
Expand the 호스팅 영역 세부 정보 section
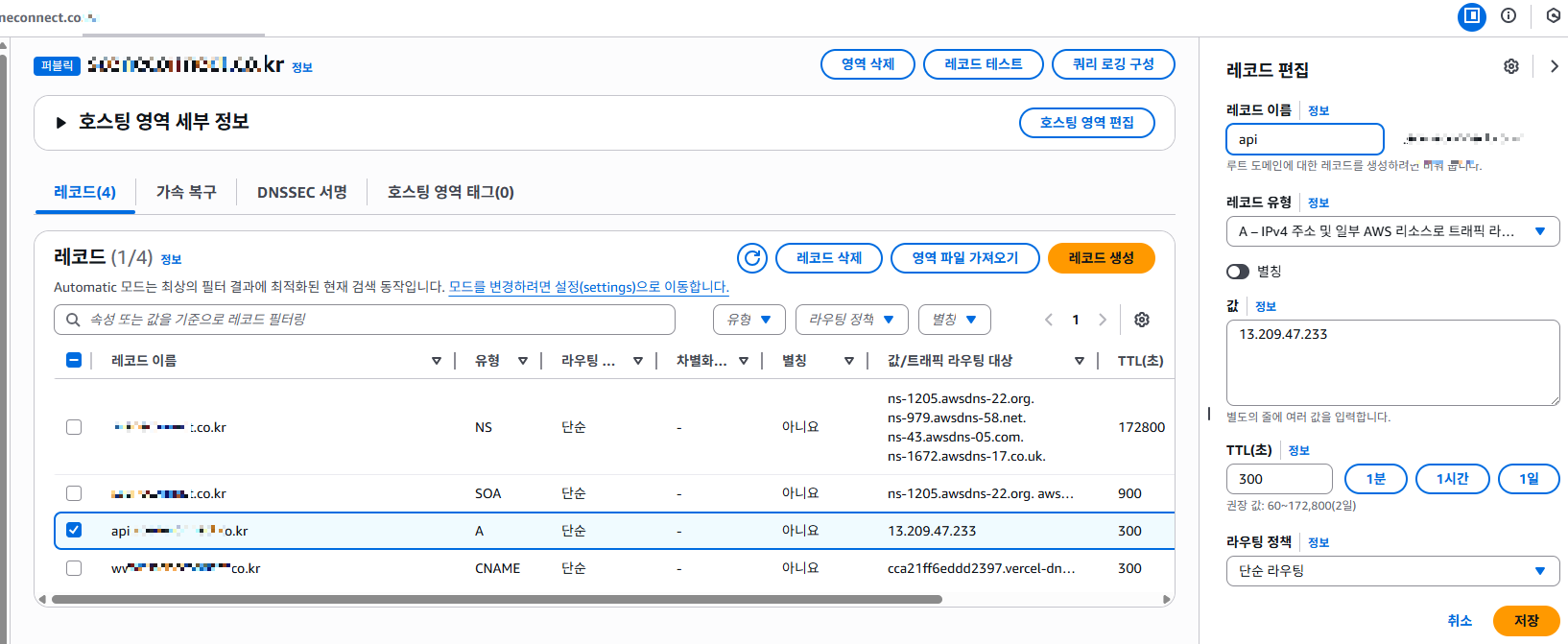pos(61,123)
